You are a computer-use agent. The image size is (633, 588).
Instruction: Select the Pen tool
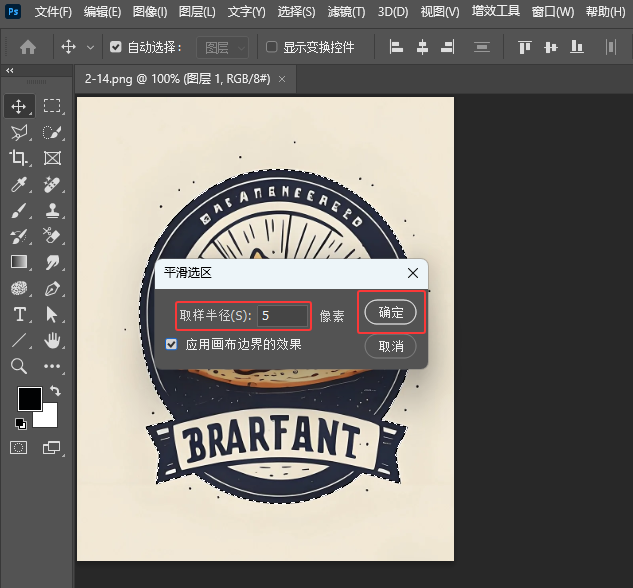[53, 289]
